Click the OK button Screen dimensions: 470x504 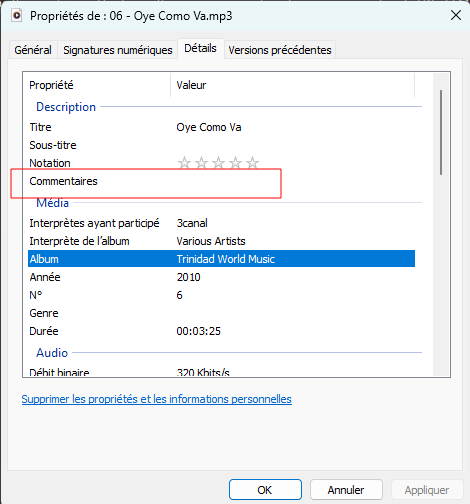265,490
